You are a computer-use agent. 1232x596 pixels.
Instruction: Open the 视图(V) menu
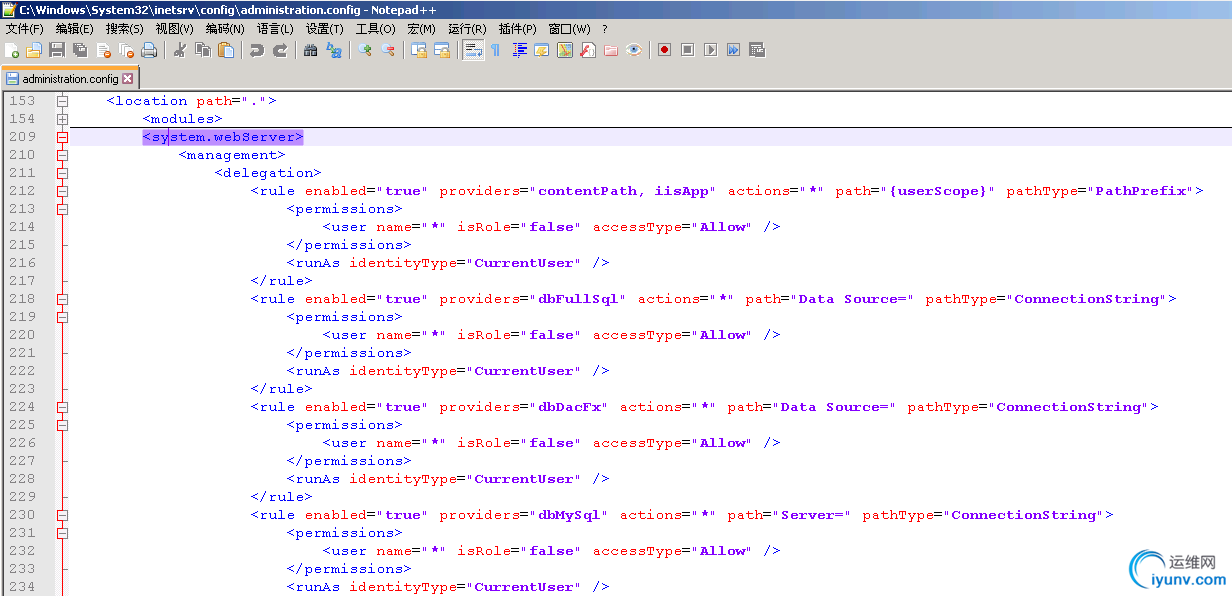pyautogui.click(x=175, y=29)
